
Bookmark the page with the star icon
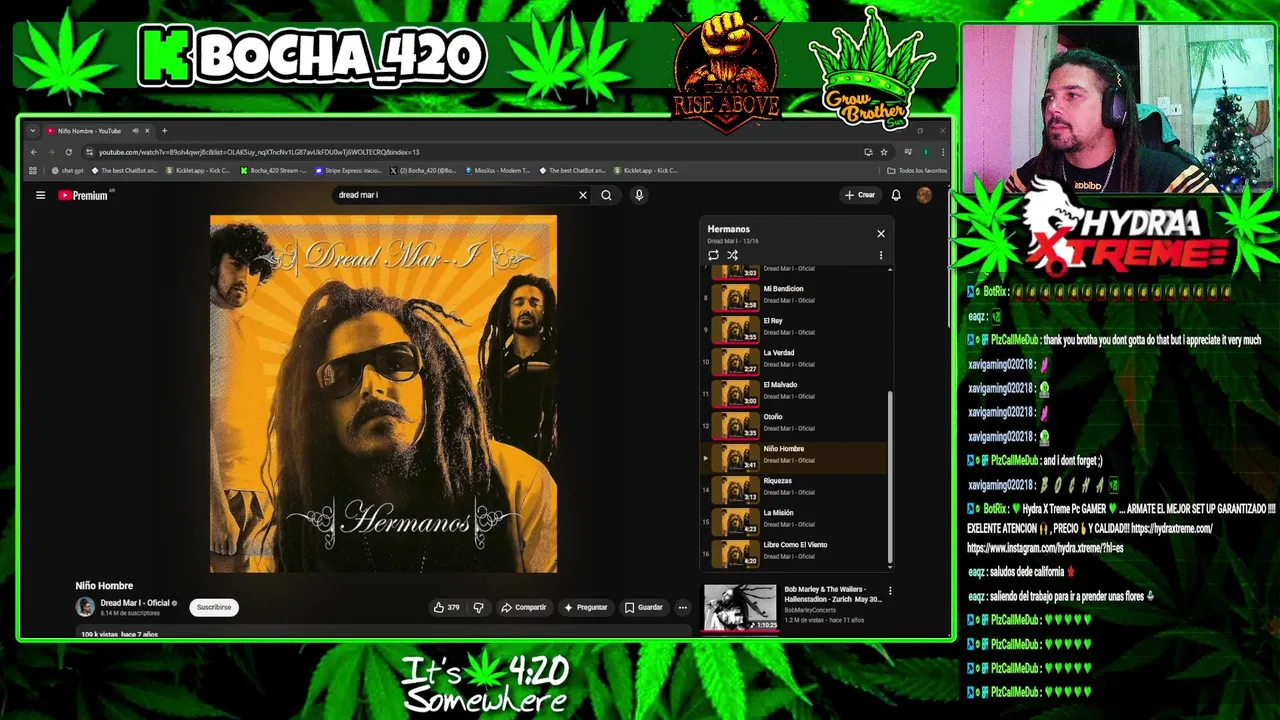point(884,152)
